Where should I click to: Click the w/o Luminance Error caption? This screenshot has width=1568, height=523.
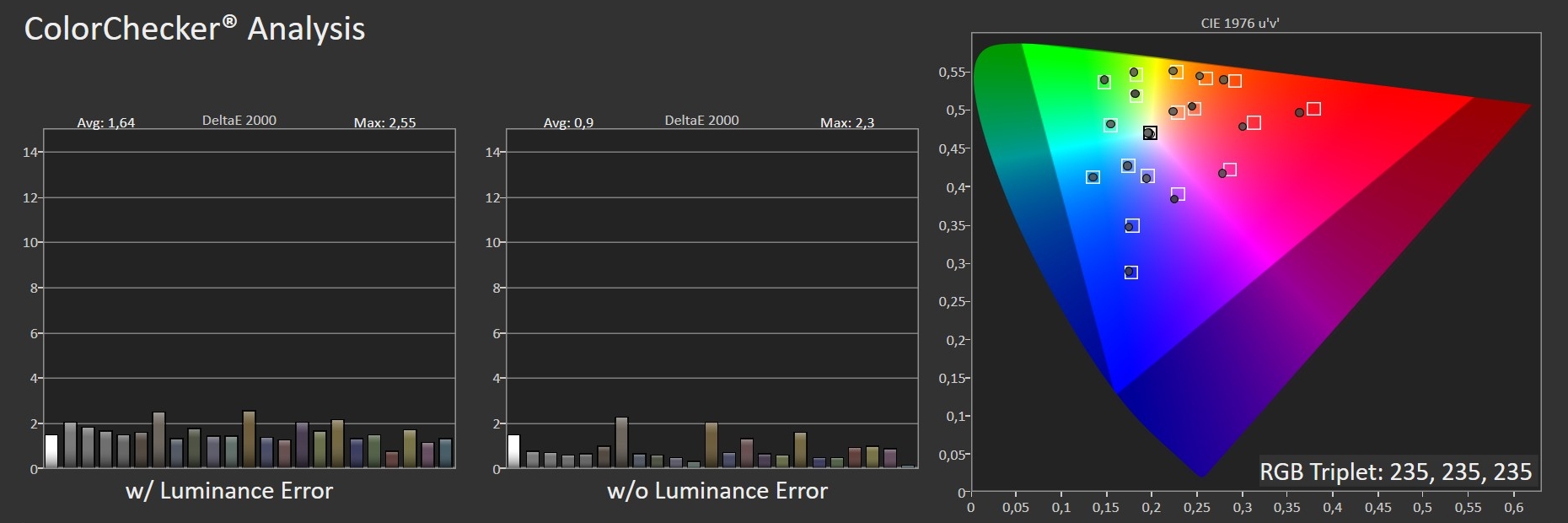click(x=717, y=491)
